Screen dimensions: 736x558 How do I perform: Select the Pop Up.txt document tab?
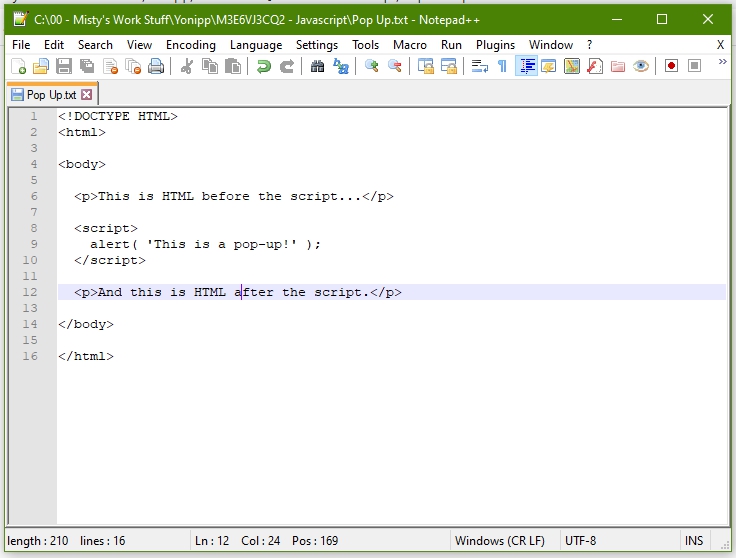point(51,95)
